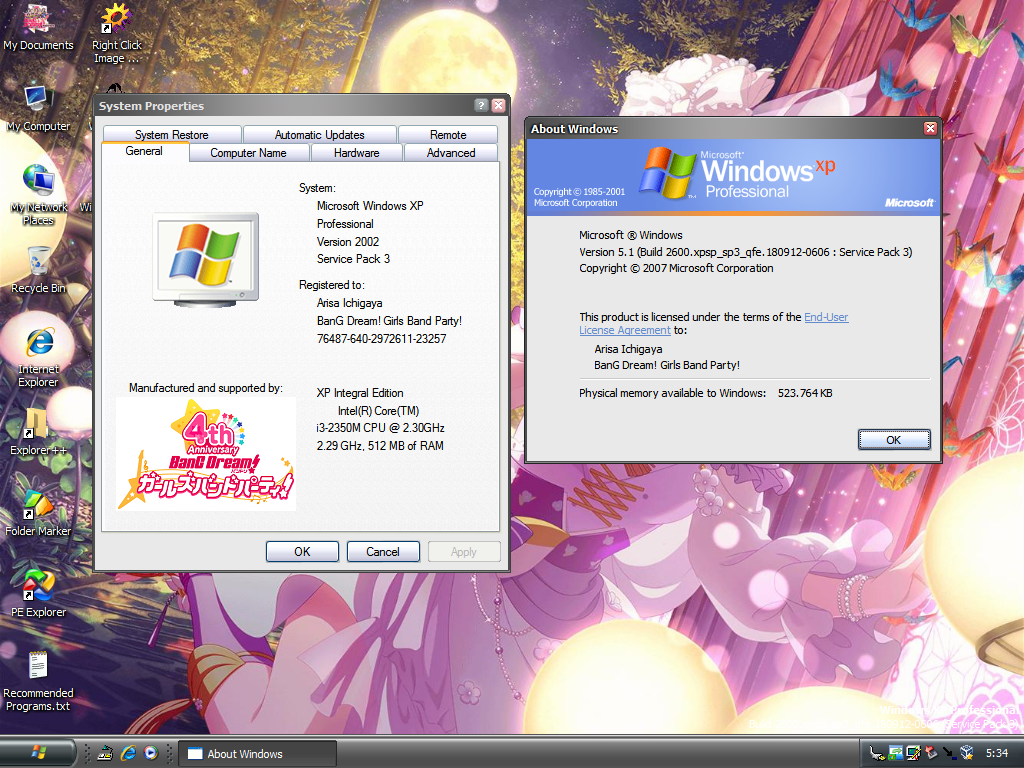Switch to Computer Name tab
This screenshot has width=1024, height=768.
point(248,153)
